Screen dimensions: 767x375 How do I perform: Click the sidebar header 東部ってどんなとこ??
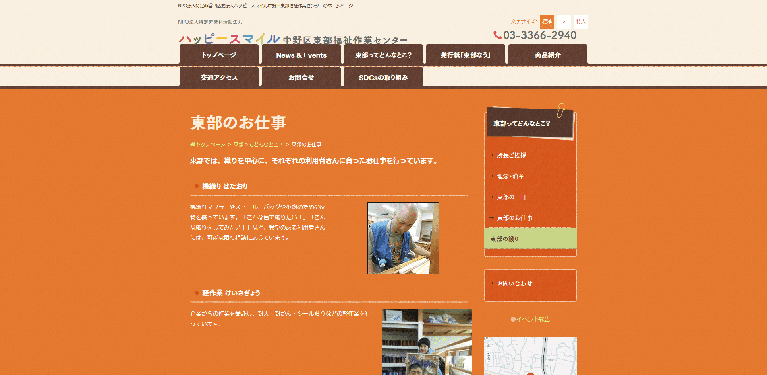coord(529,124)
